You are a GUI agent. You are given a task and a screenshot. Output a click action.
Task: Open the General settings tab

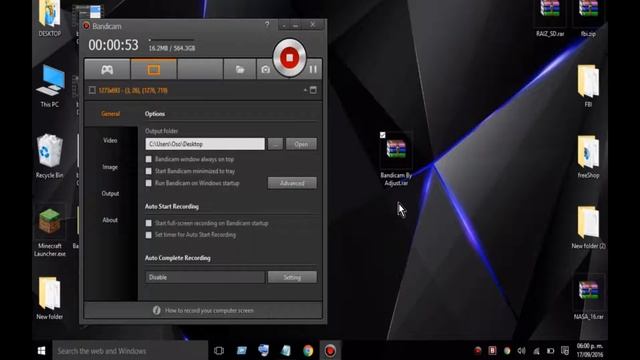pyautogui.click(x=111, y=114)
